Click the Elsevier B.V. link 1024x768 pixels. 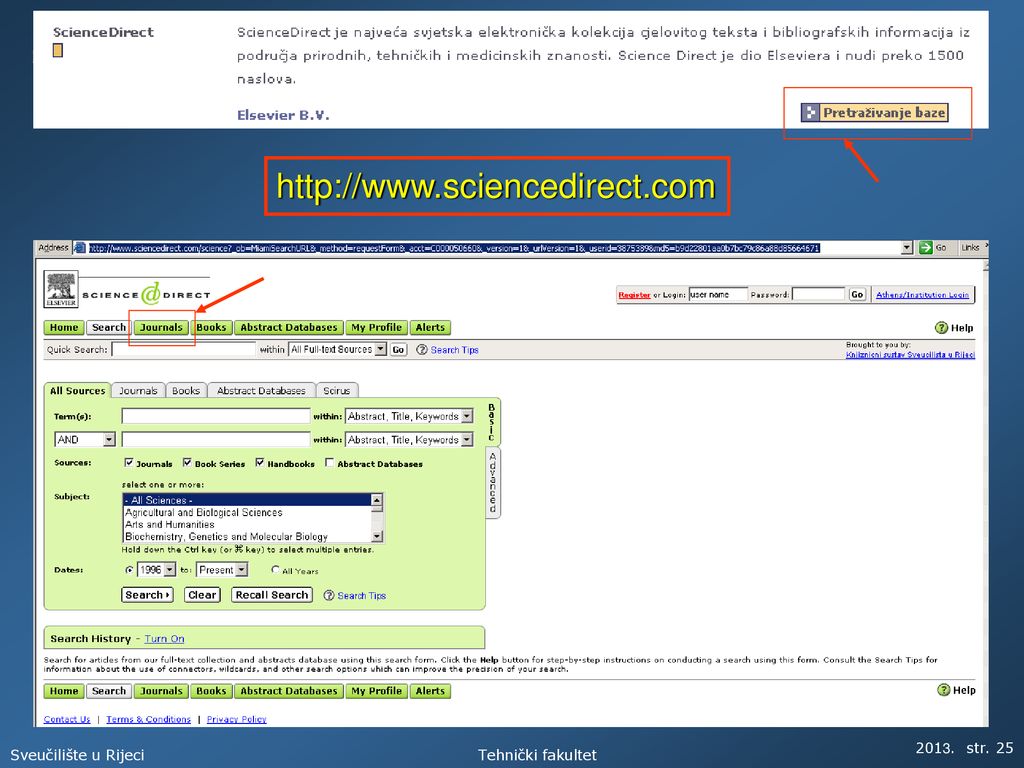[283, 115]
